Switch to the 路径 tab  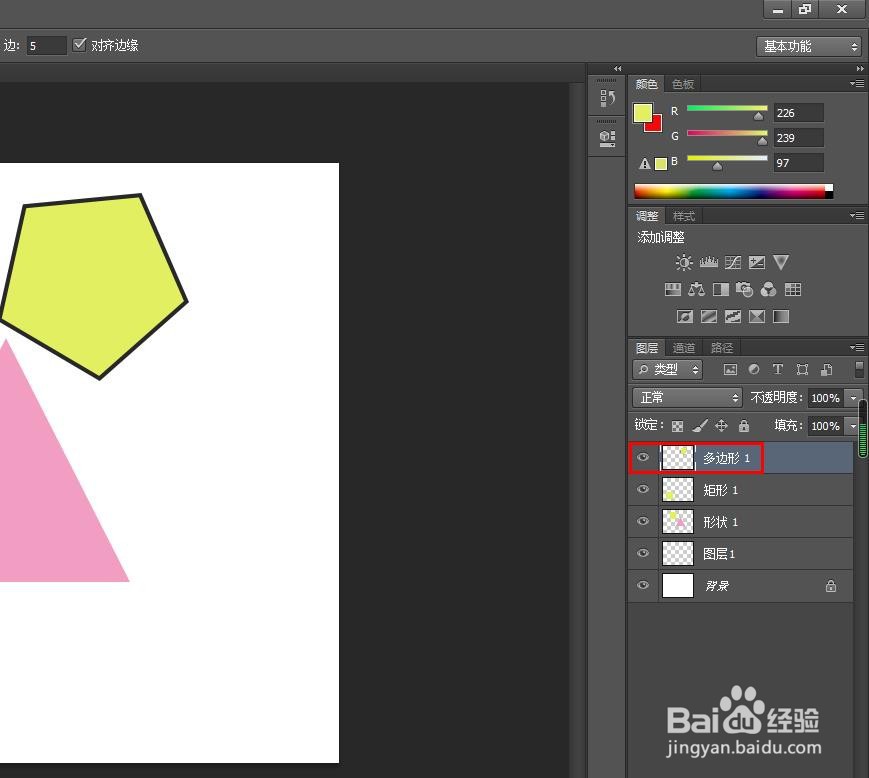(x=722, y=348)
